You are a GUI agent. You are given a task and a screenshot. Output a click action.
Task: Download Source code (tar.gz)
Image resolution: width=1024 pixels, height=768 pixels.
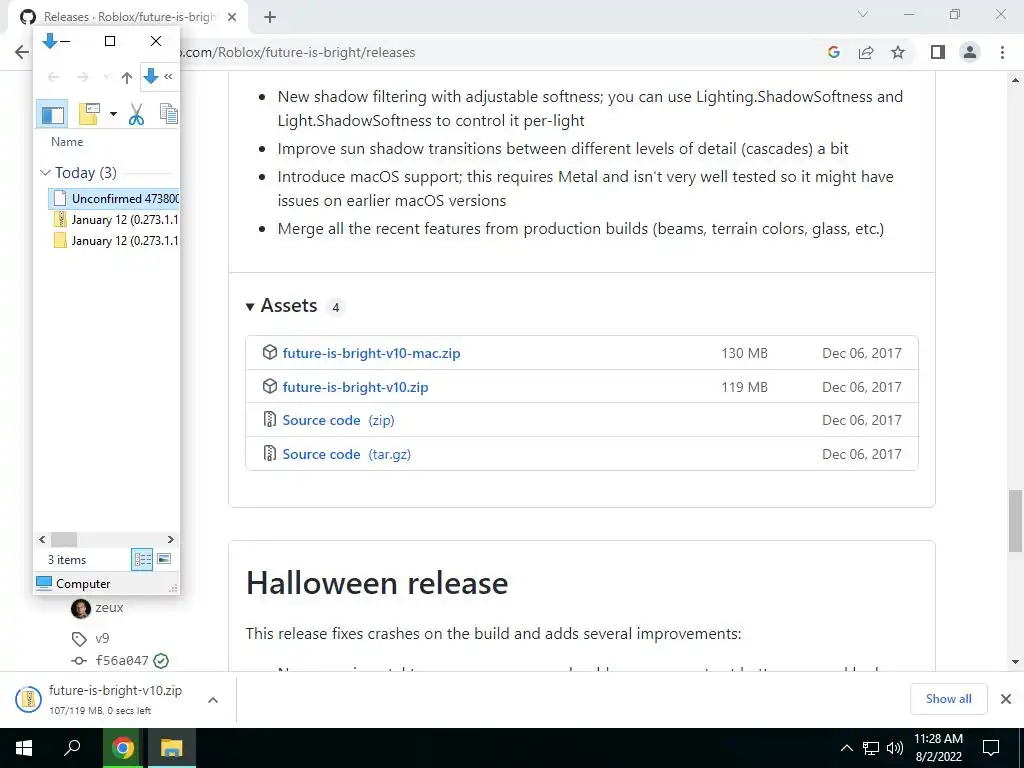tap(347, 455)
